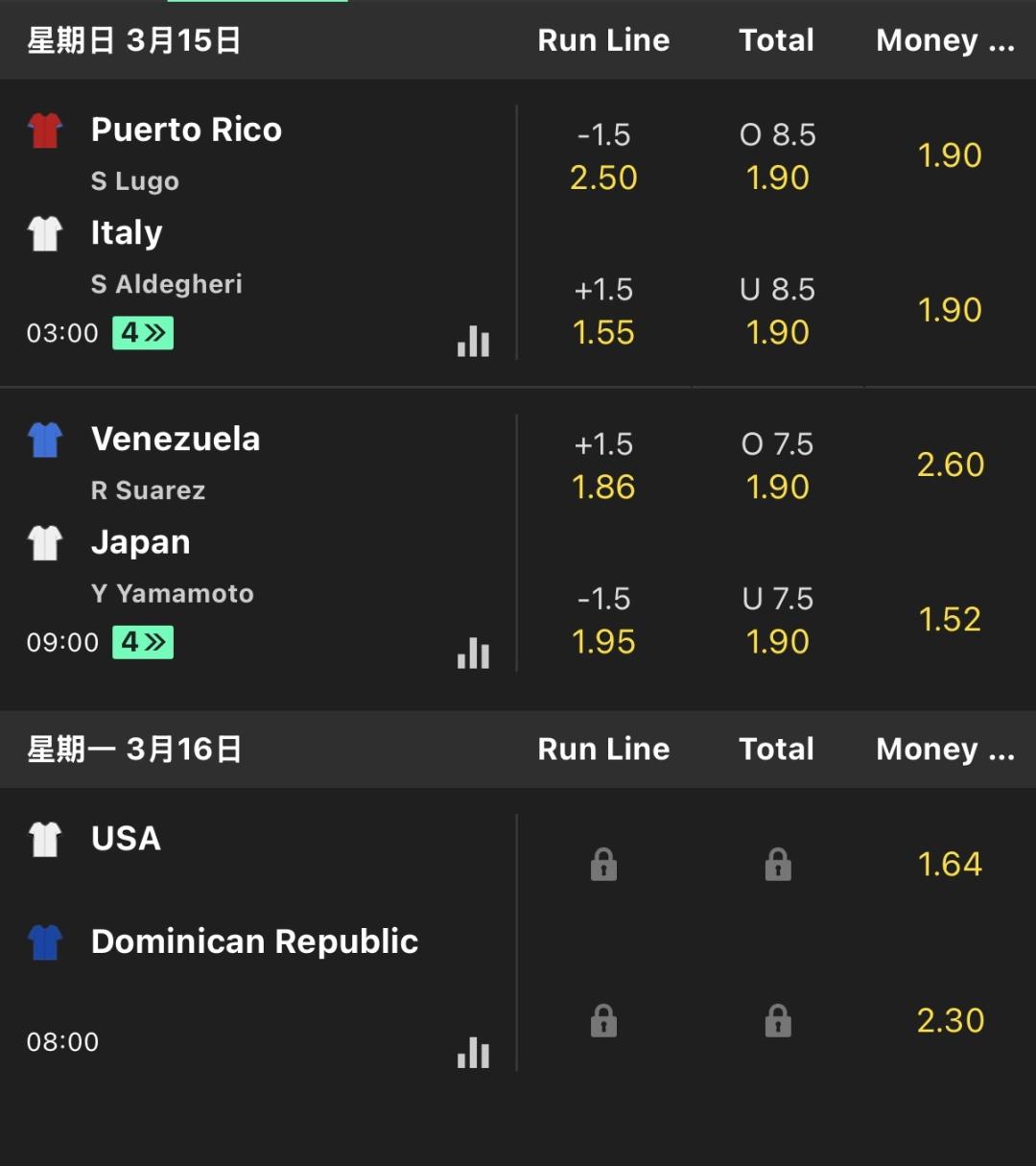Click the March 16 Money column header
The image size is (1036, 1166).
[944, 750]
